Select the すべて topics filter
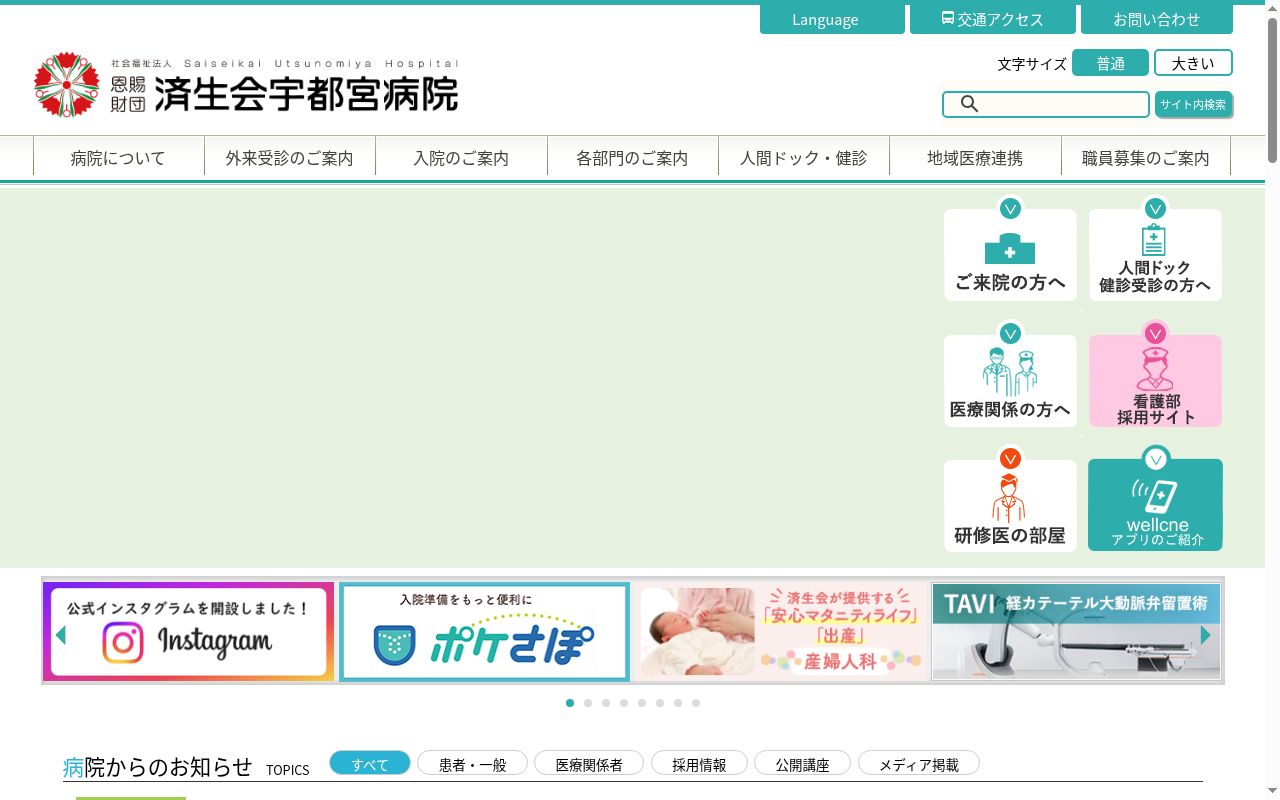The width and height of the screenshot is (1280, 800). pyautogui.click(x=370, y=764)
